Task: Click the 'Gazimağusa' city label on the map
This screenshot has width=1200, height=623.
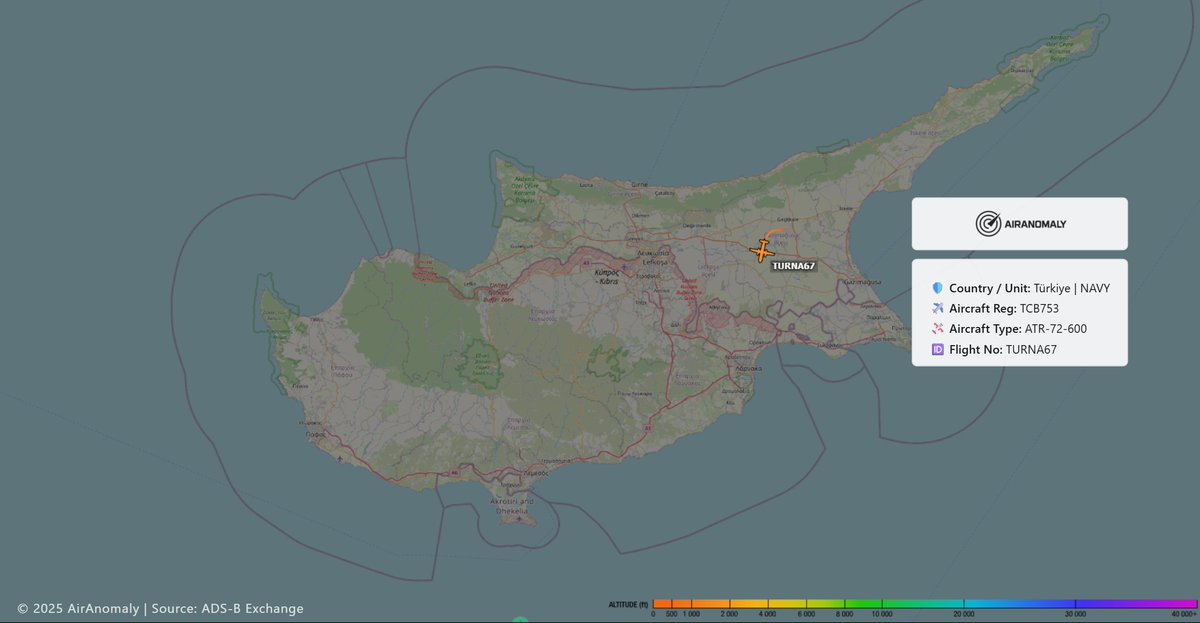Action: tap(861, 282)
